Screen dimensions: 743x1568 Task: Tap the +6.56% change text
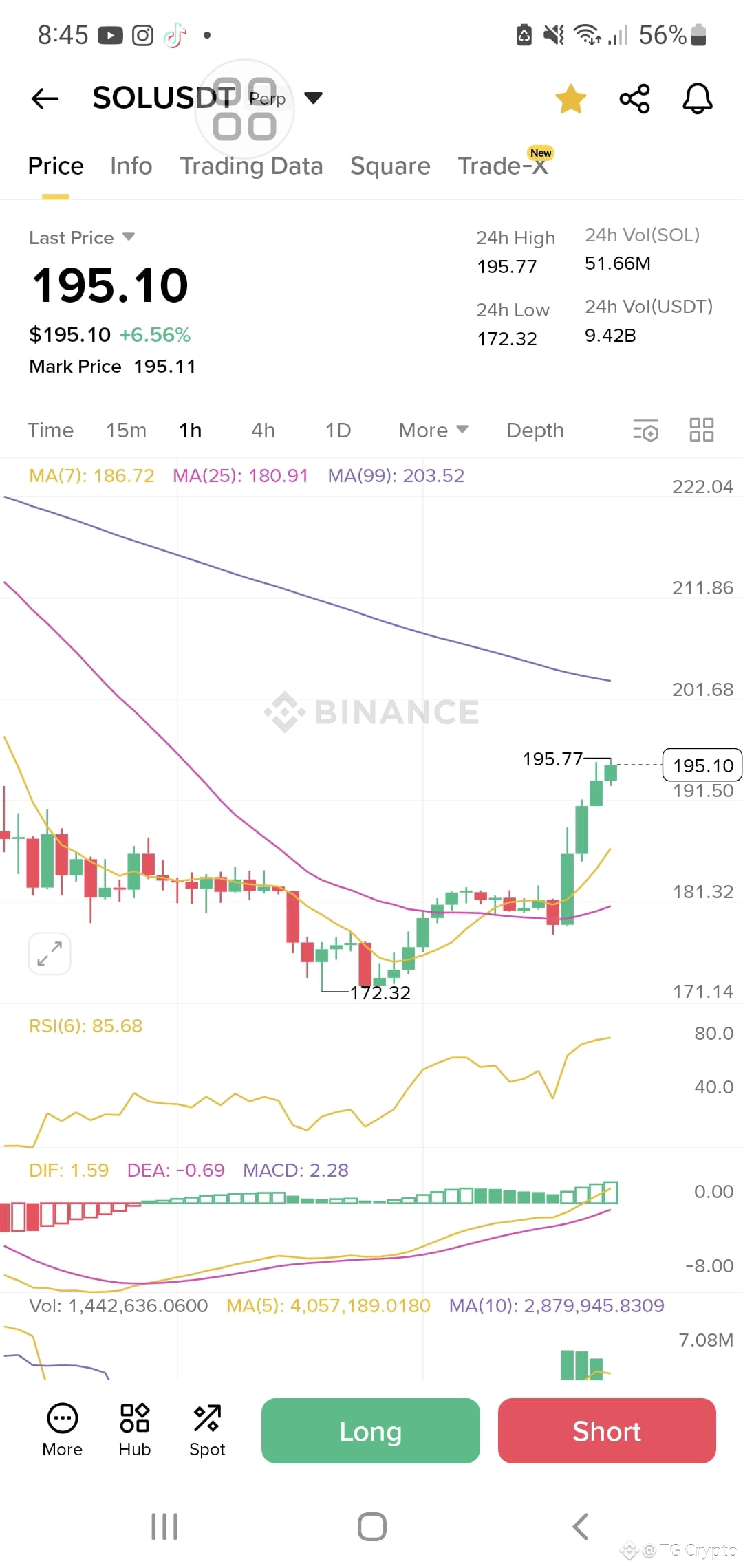(155, 335)
